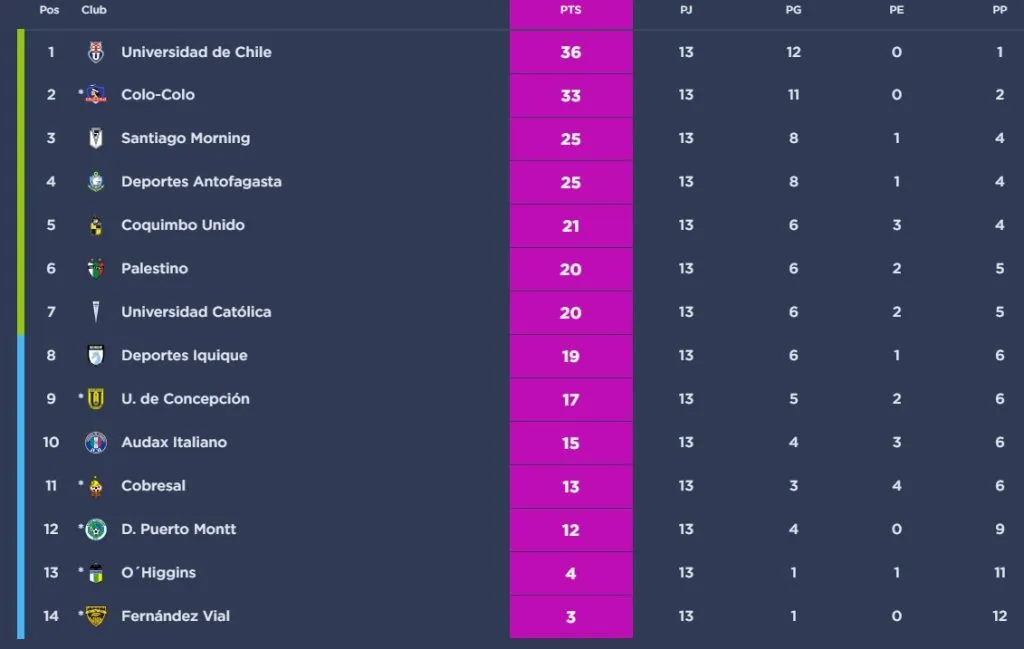The image size is (1024, 649).
Task: Click the Palestino club crest icon
Action: coord(96,269)
